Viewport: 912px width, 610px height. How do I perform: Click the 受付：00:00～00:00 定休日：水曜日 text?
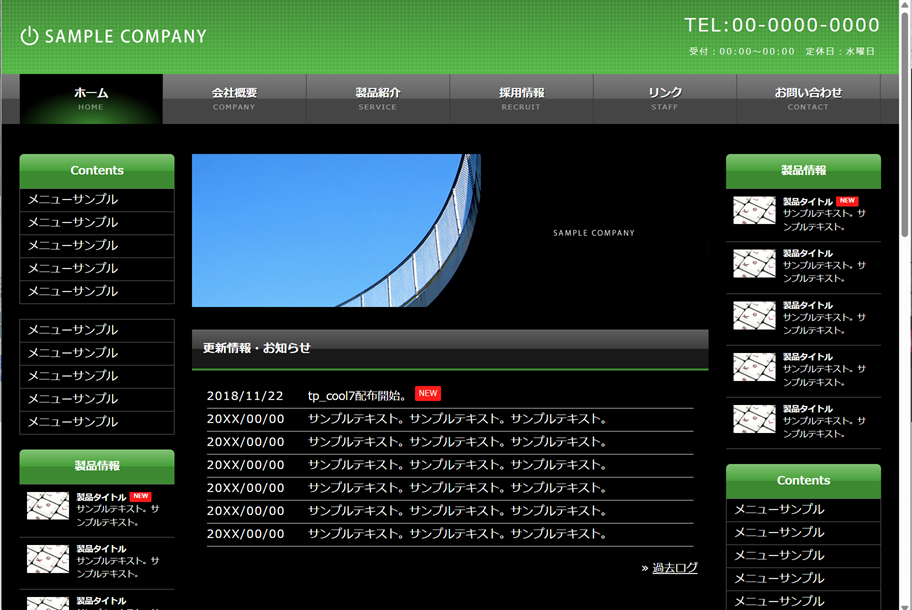tap(782, 51)
